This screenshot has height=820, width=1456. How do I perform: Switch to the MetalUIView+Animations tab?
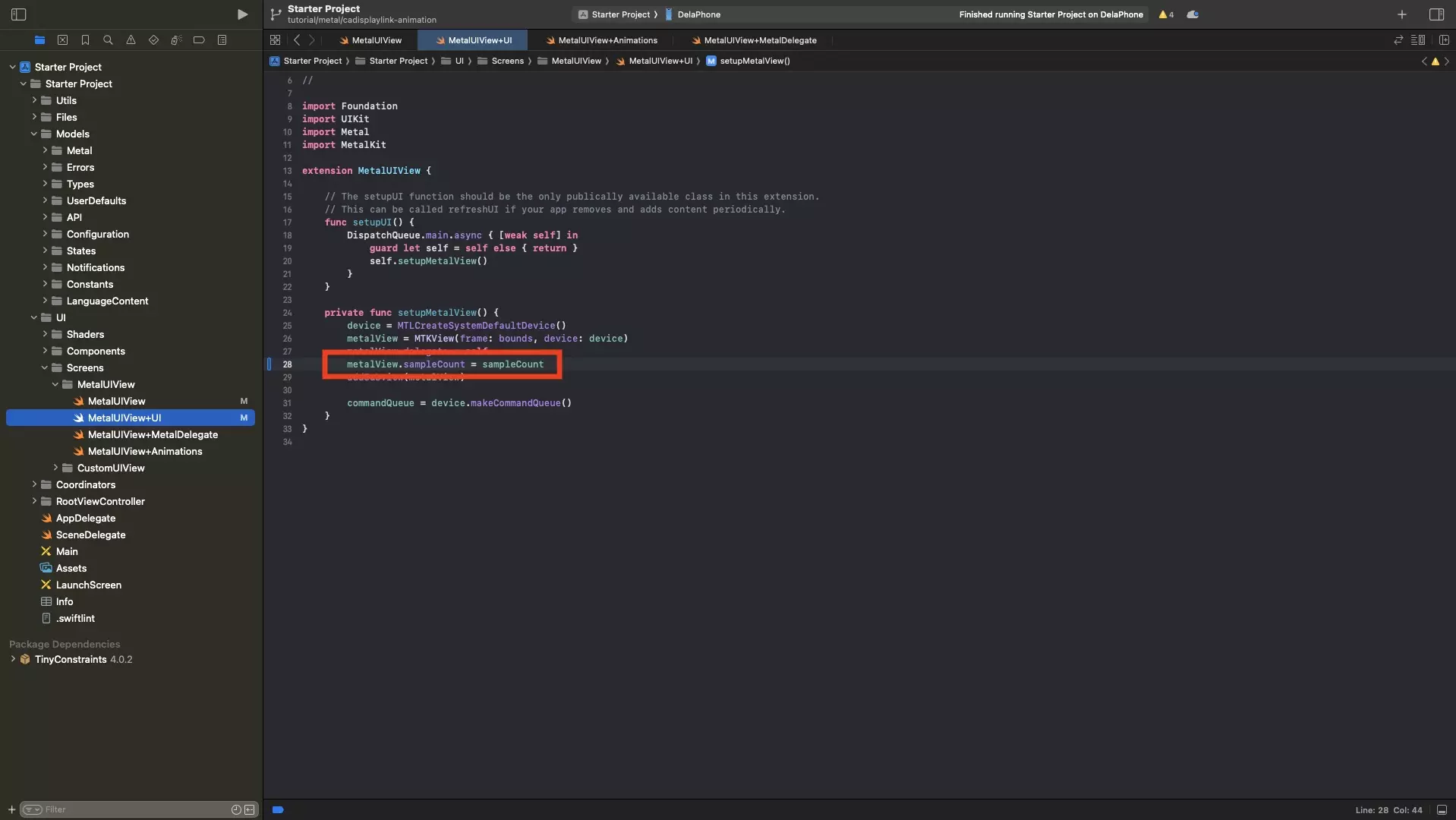pos(601,40)
